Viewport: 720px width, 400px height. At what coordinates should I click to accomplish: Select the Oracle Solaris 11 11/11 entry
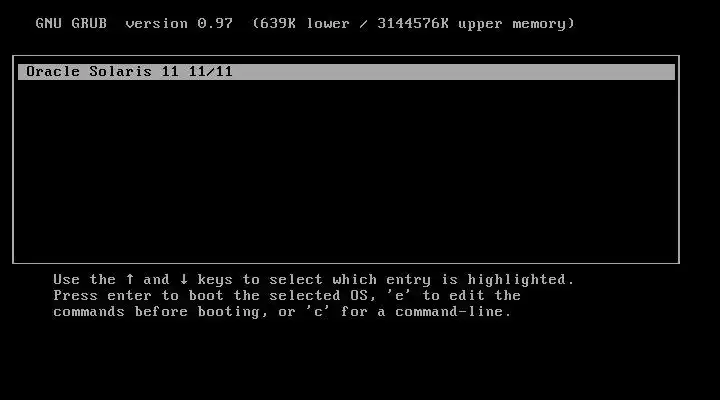[x=346, y=72]
